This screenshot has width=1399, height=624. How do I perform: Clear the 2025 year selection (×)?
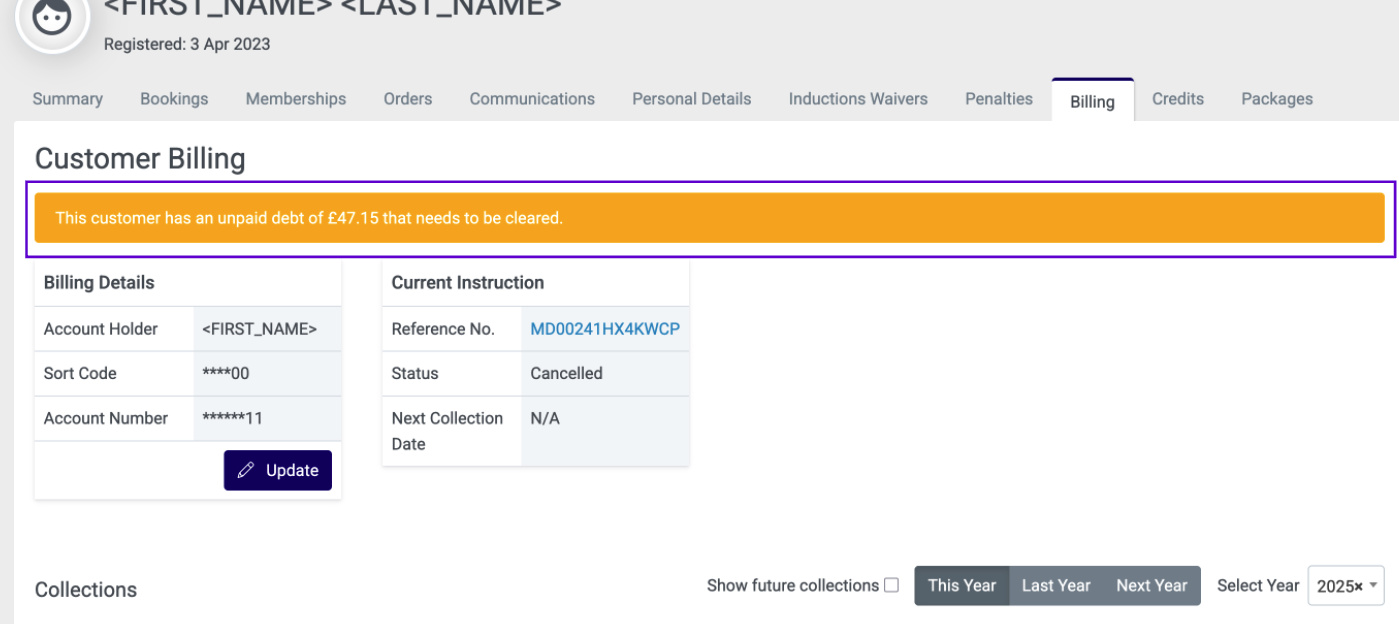click(x=1358, y=587)
